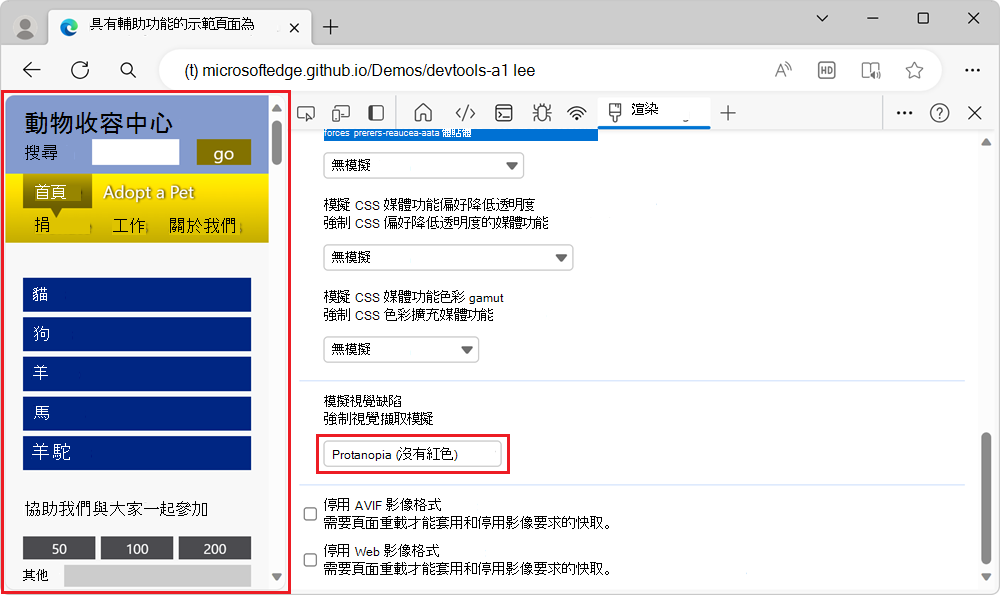This screenshot has width=1000, height=595.
Task: Close the demo page browser tab
Action: 294,28
